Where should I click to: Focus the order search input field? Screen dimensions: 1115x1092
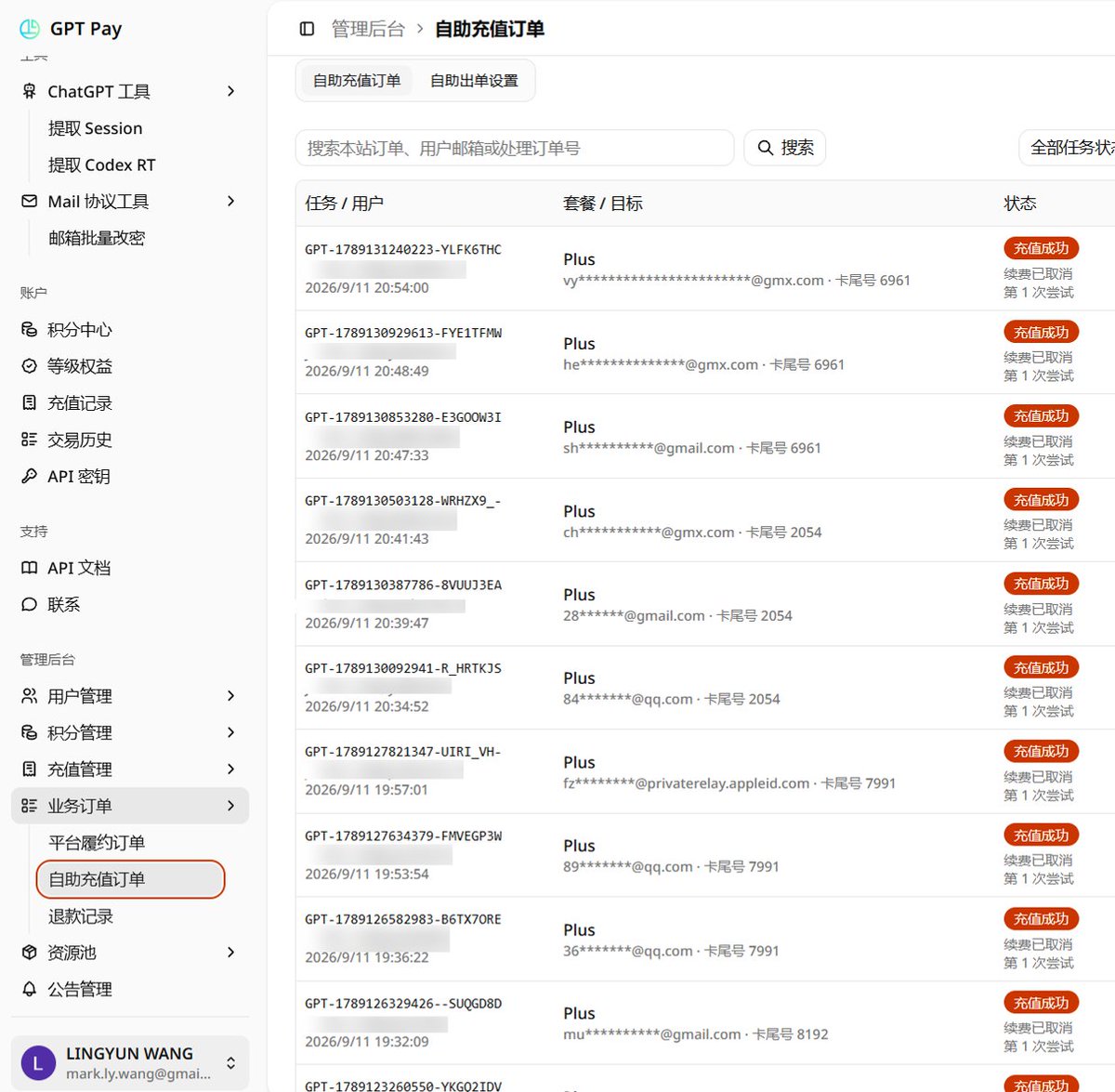[515, 148]
